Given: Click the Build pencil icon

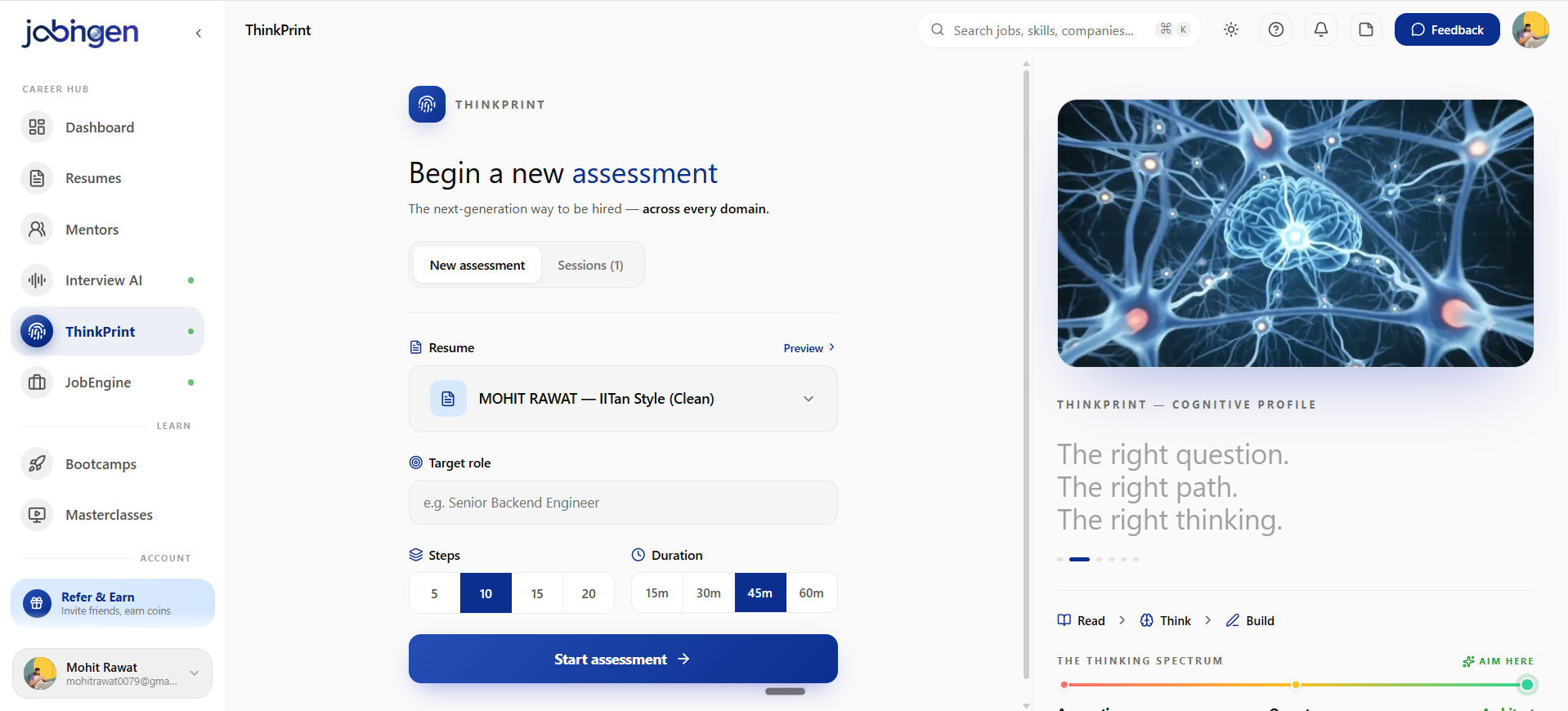Looking at the screenshot, I should tap(1233, 620).
